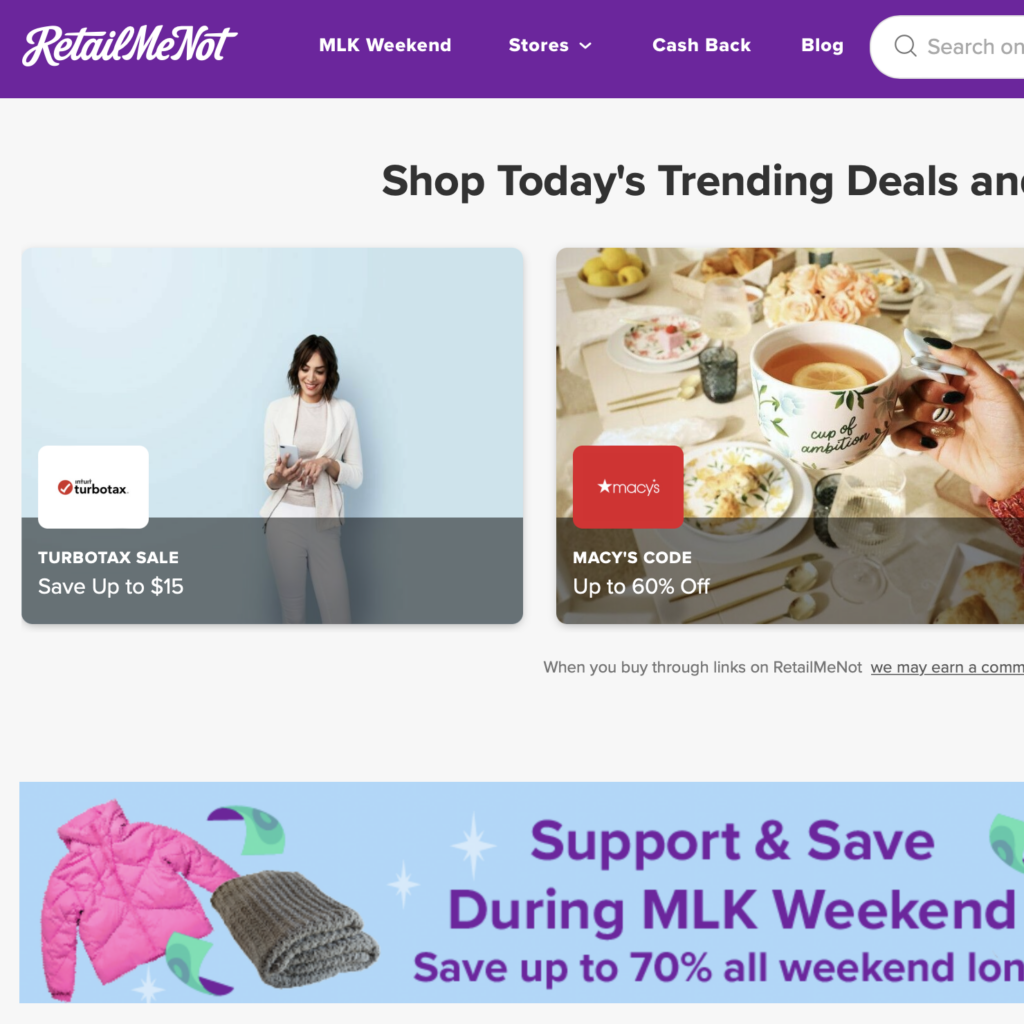Open the Stores menu

[550, 45]
